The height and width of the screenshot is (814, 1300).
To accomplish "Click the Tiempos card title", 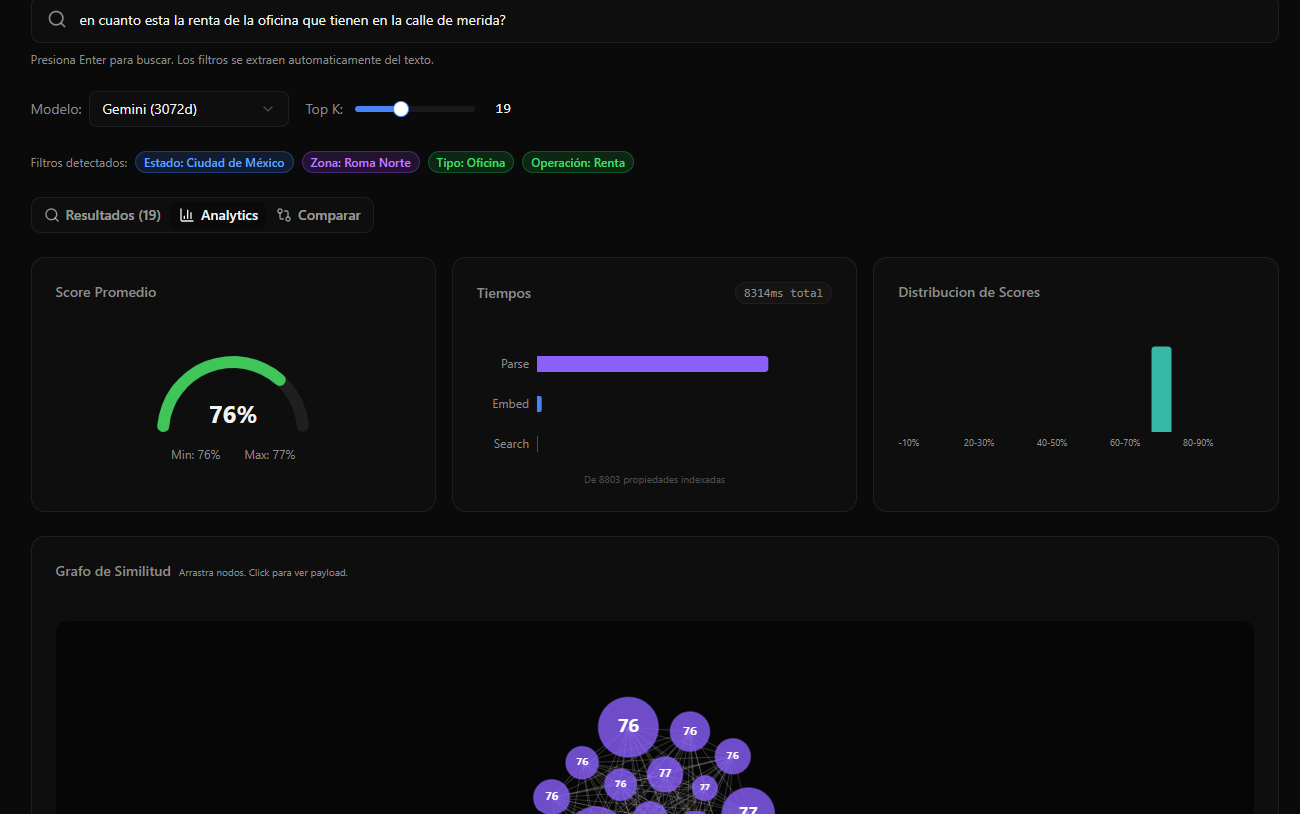I will pos(504,294).
